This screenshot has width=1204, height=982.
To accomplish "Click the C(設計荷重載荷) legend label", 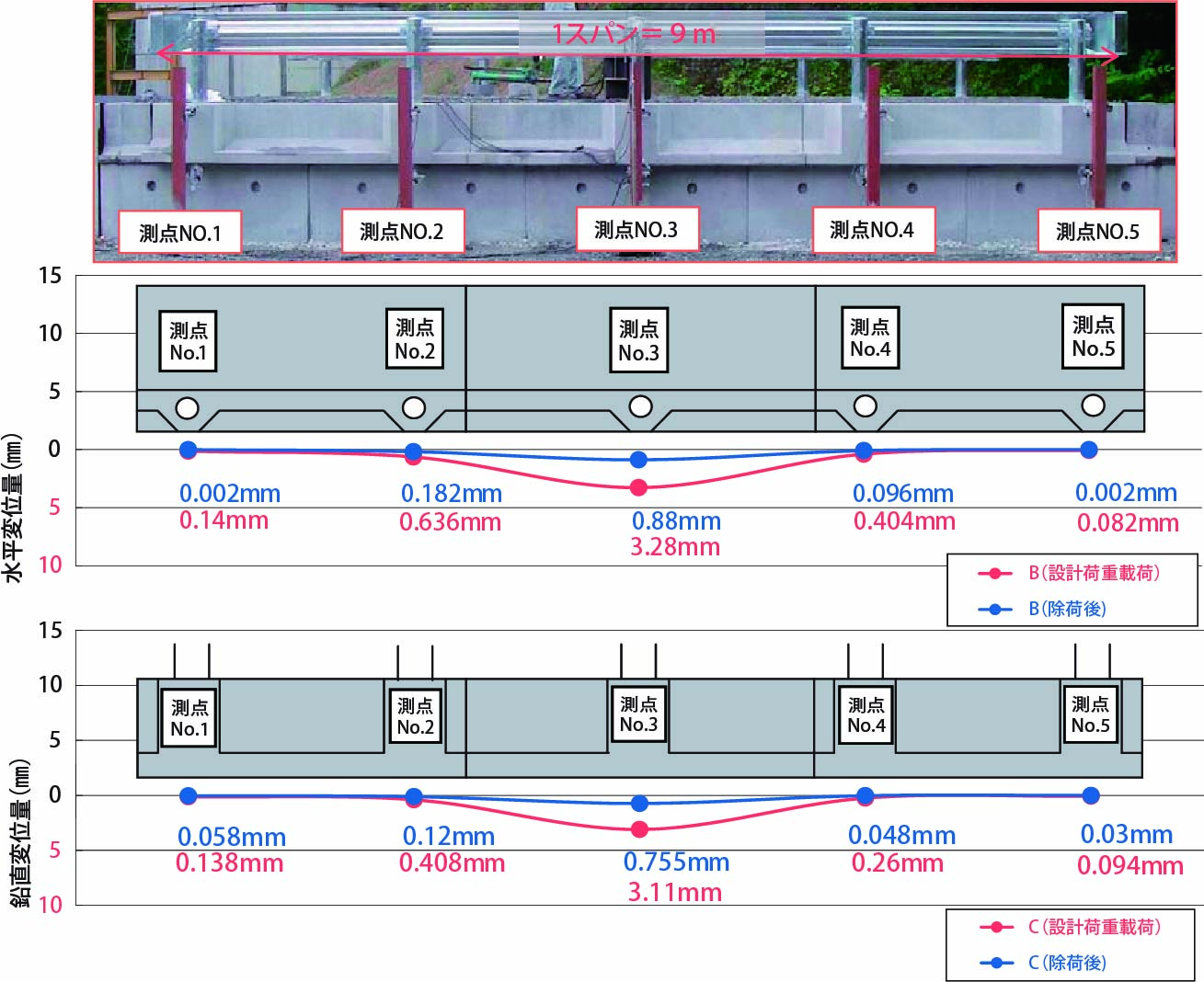I will point(1094,927).
